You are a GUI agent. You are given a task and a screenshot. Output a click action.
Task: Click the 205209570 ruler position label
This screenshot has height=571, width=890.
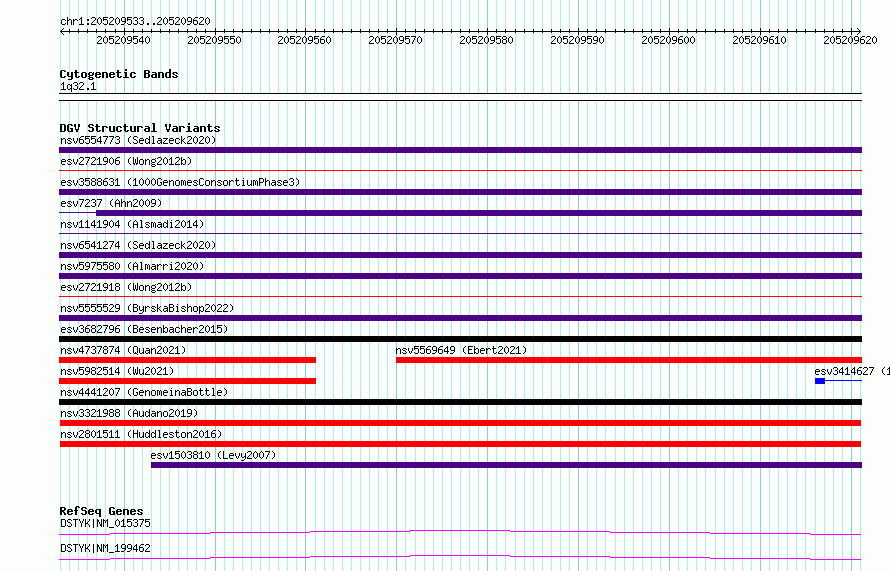(x=396, y=40)
